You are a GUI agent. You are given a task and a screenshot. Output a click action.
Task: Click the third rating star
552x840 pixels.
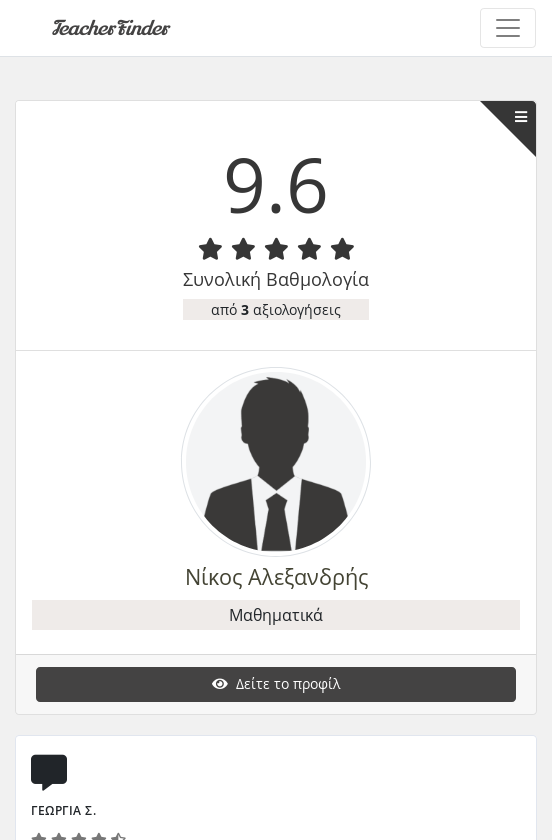click(277, 249)
